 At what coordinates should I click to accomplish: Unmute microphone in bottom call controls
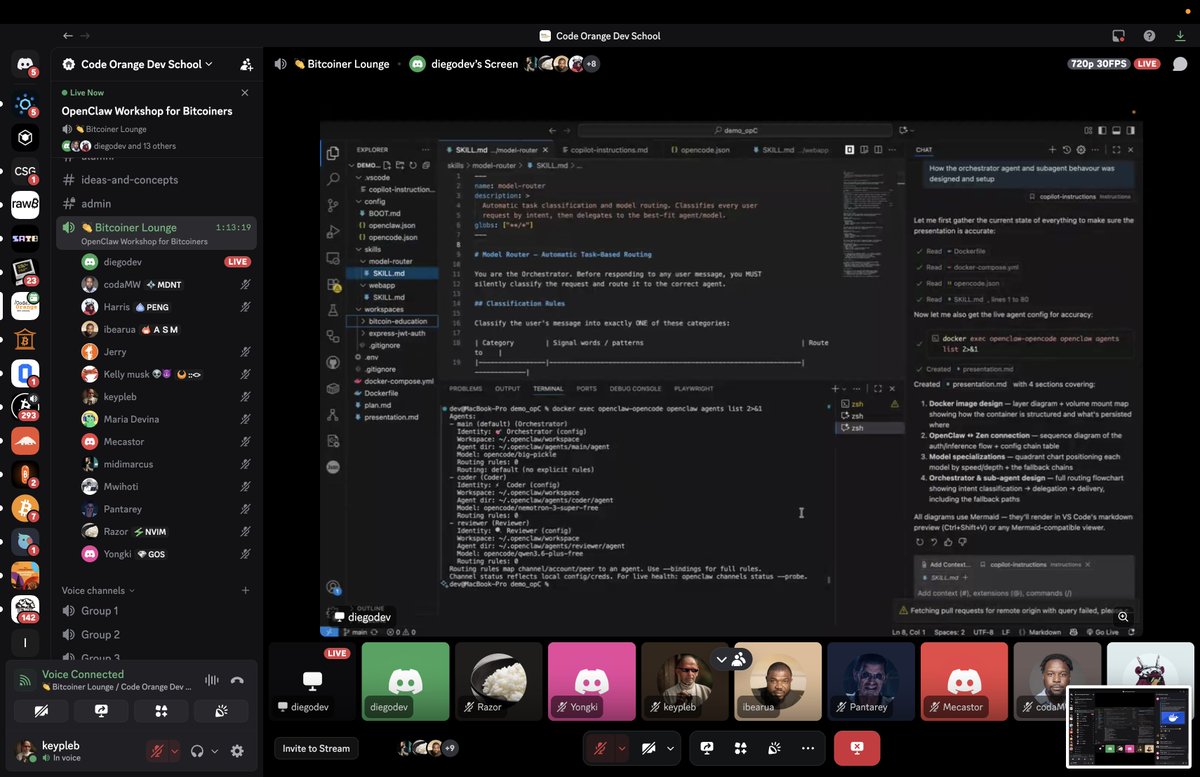[x=600, y=748]
